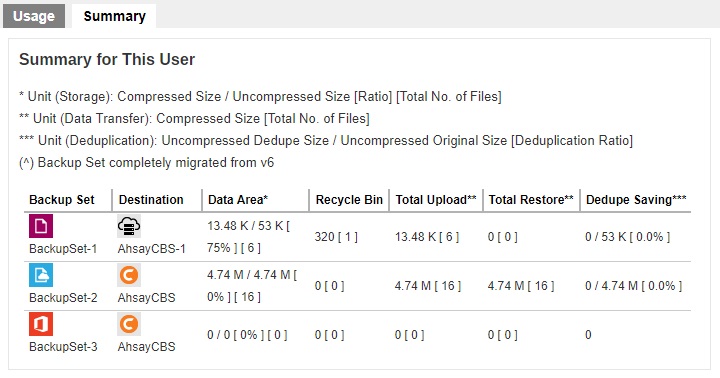Open the BackupSet-3 label
Screen dimensions: 720x378
tap(63, 347)
